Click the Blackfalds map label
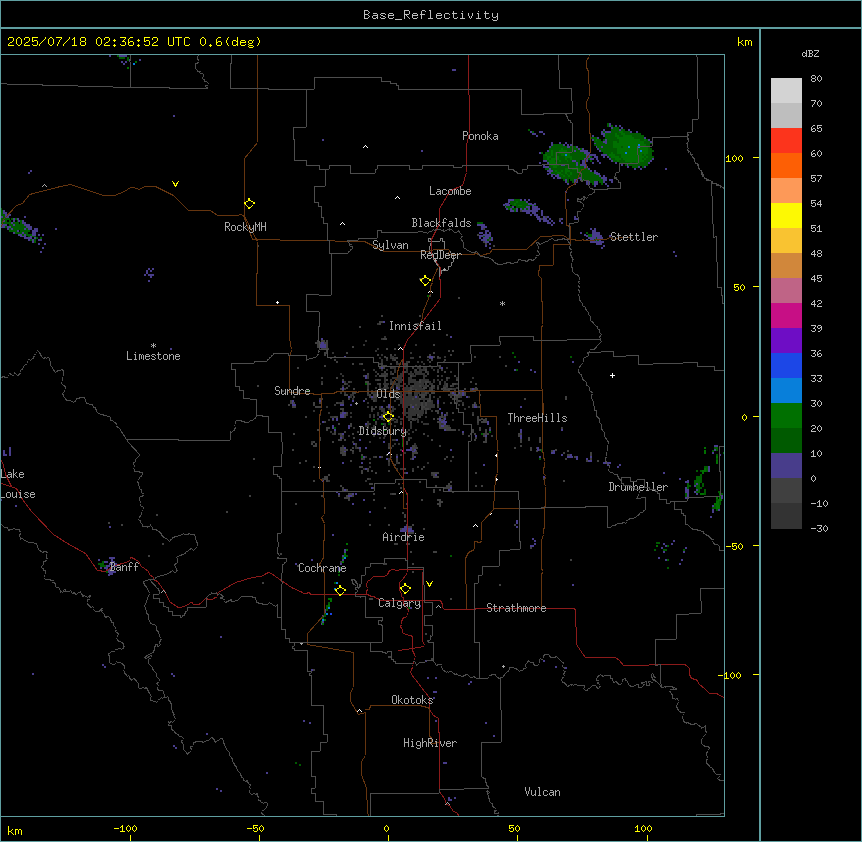Image resolution: width=862 pixels, height=842 pixels. coord(441,223)
